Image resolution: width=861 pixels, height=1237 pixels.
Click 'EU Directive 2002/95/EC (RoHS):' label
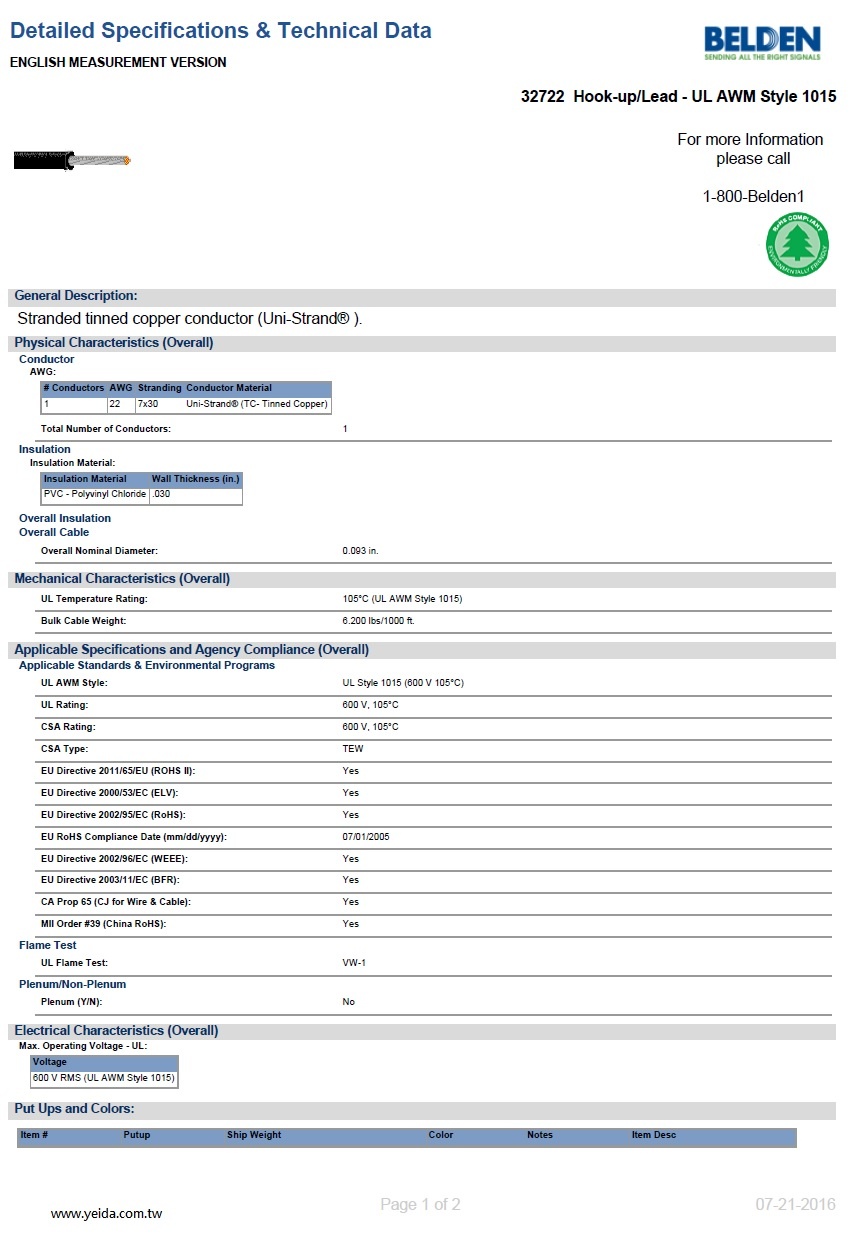click(113, 815)
